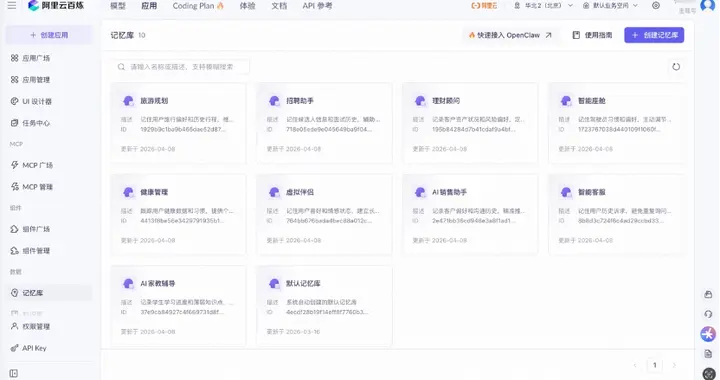This screenshot has height=380, width=720.
Task: Click the 创建记忆库 button
Action: point(654,35)
